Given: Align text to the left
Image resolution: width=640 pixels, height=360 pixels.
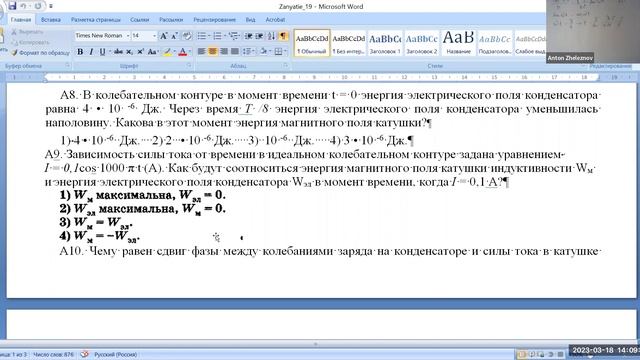Looking at the screenshot, I should click(x=201, y=51).
